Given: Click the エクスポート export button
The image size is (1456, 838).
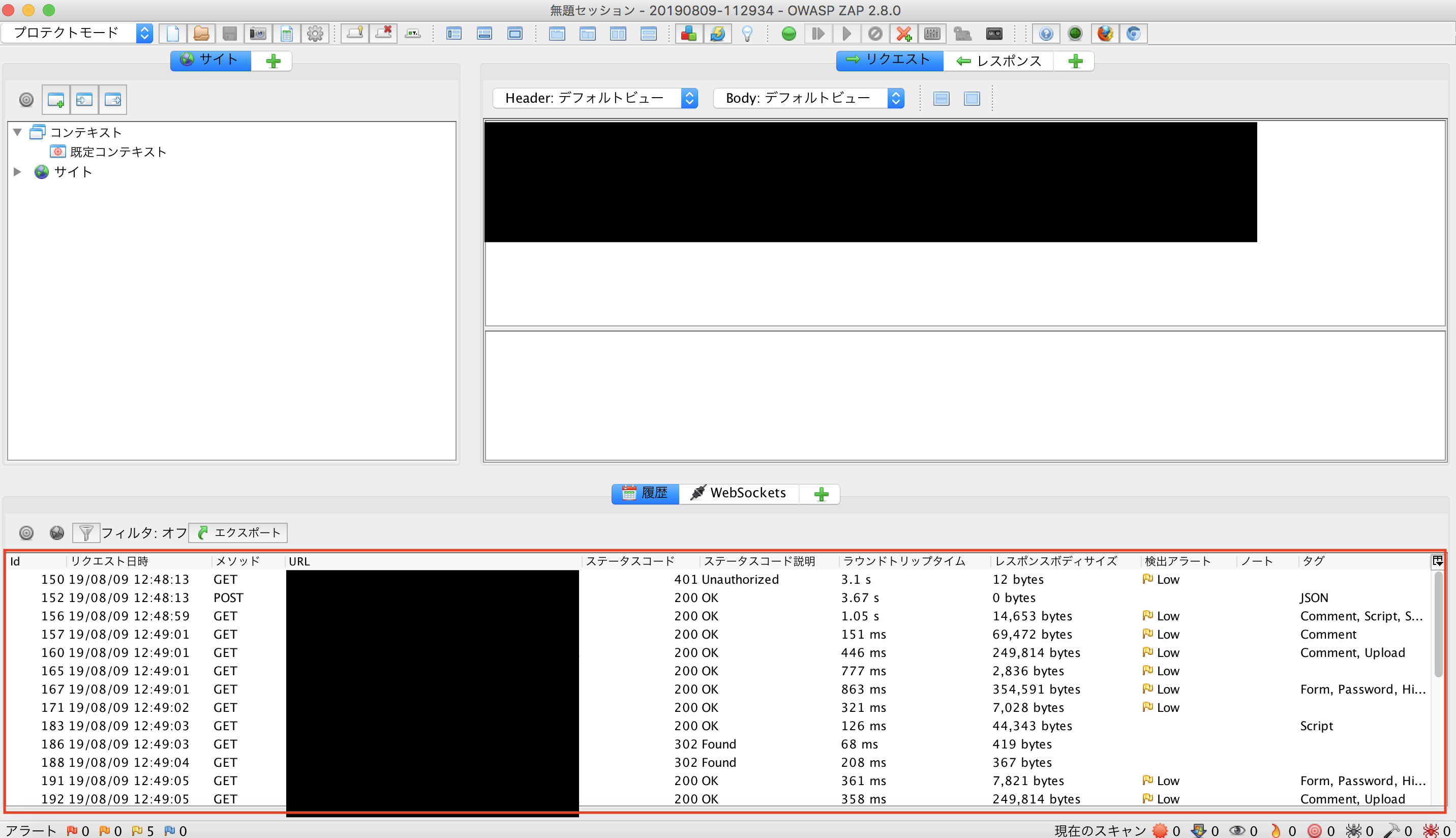Looking at the screenshot, I should 238,533.
